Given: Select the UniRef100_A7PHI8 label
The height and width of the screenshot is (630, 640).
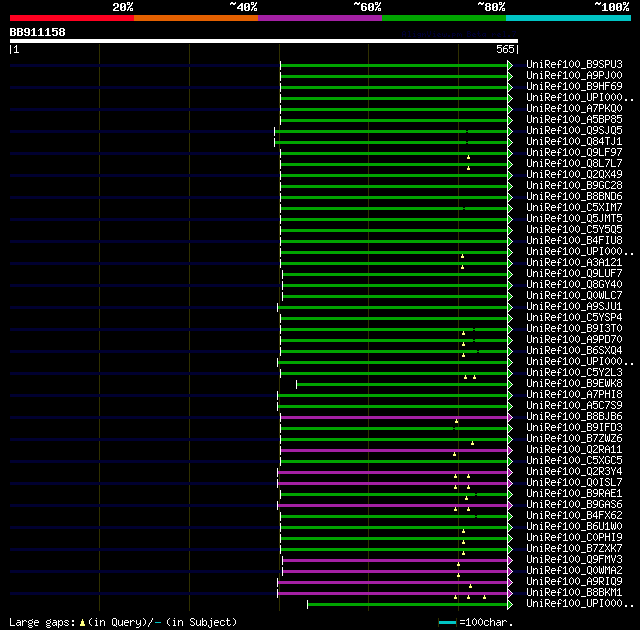Looking at the screenshot, I should pyautogui.click(x=574, y=395).
